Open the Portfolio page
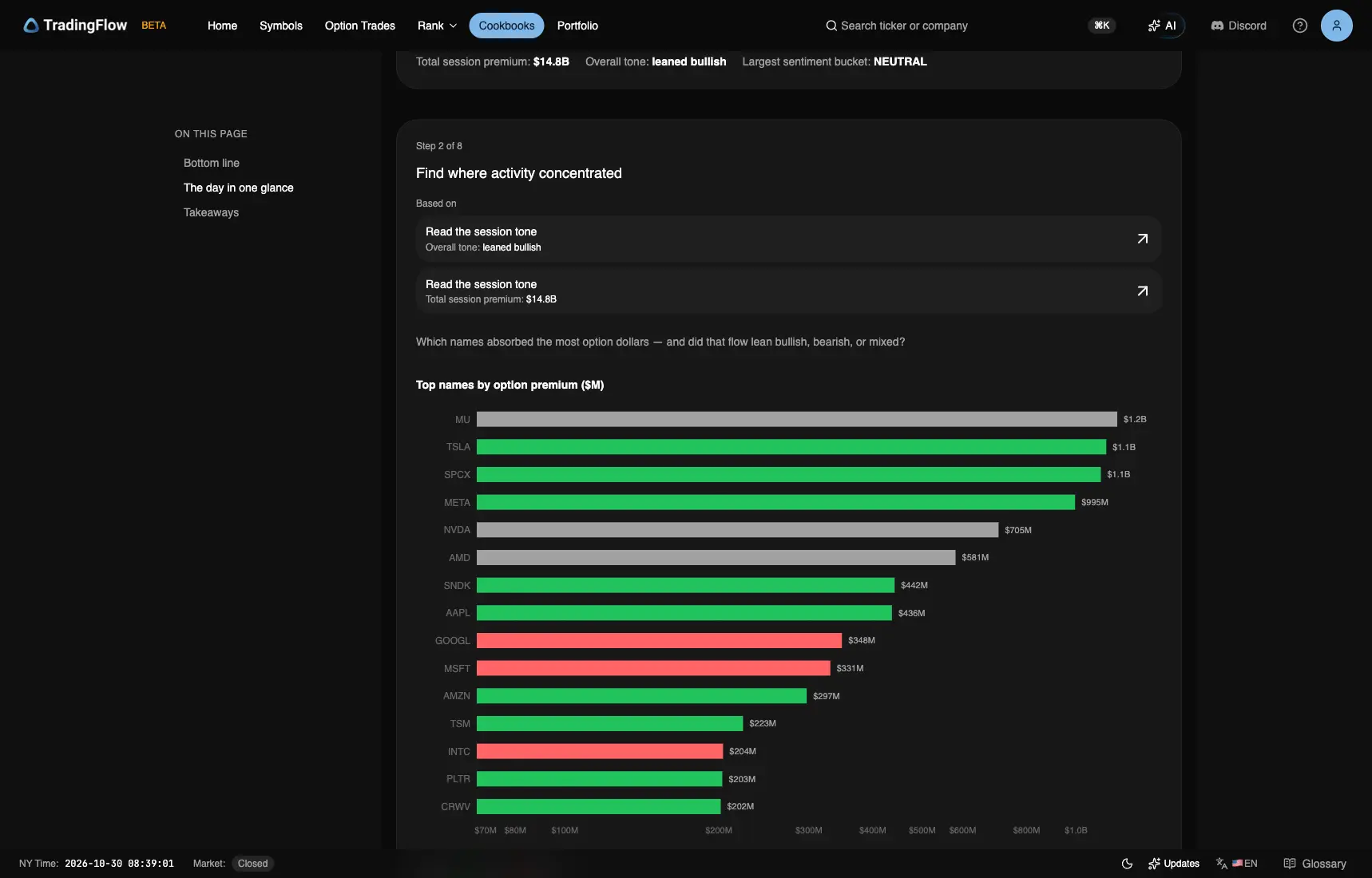 577,26
